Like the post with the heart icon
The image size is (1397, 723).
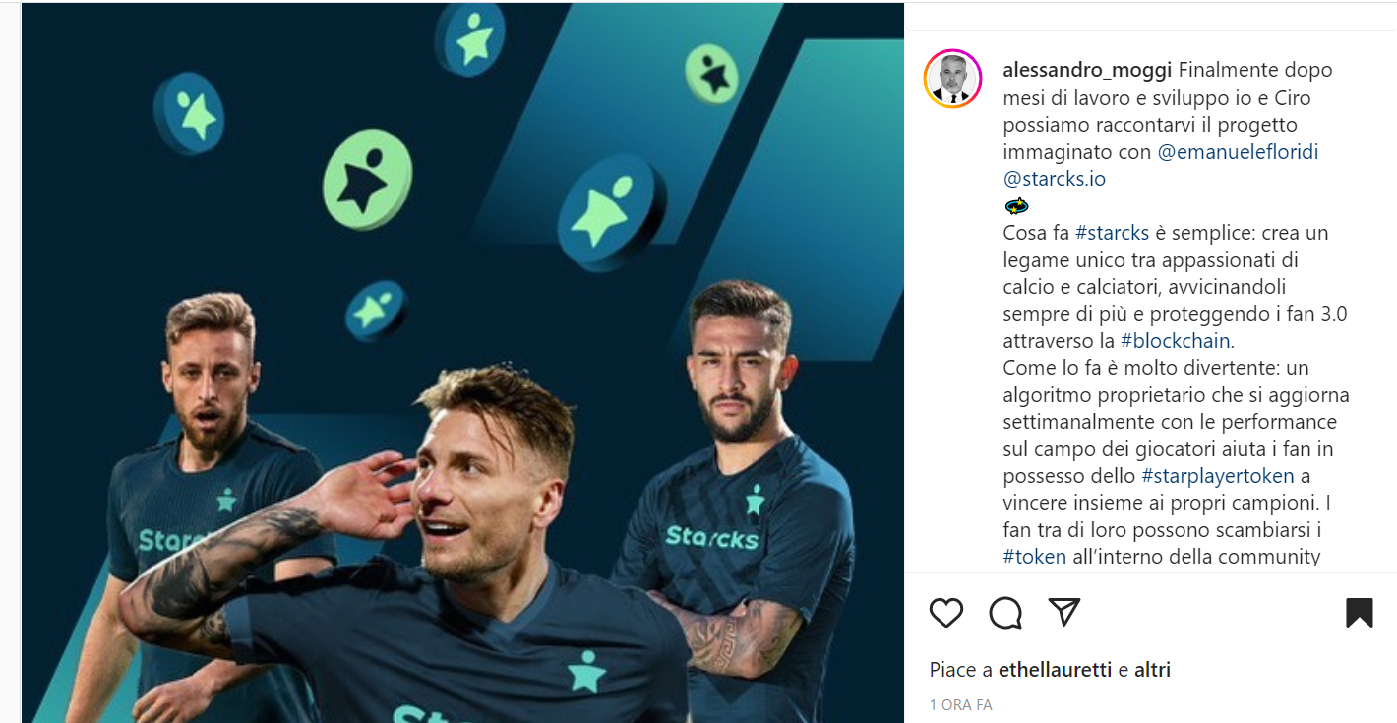tap(946, 612)
